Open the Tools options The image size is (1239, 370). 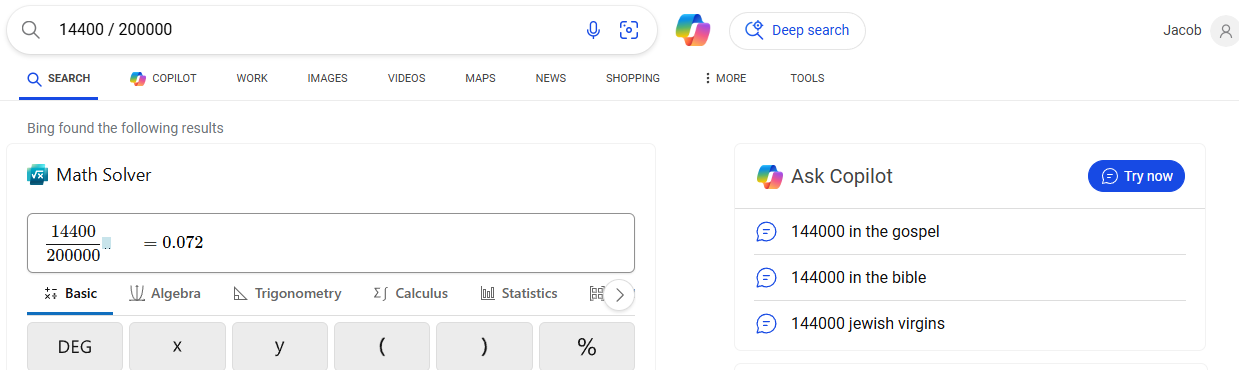click(x=807, y=78)
